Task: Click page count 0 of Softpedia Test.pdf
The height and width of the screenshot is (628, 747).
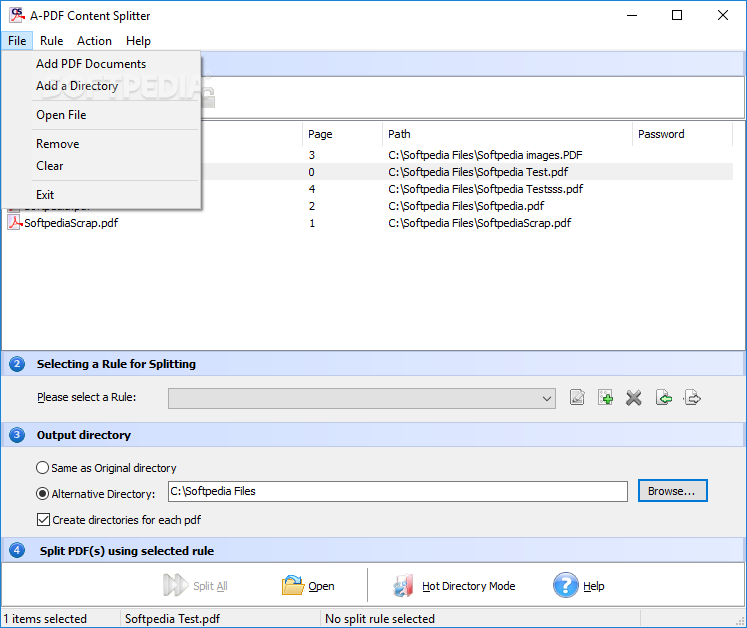Action: (x=312, y=172)
